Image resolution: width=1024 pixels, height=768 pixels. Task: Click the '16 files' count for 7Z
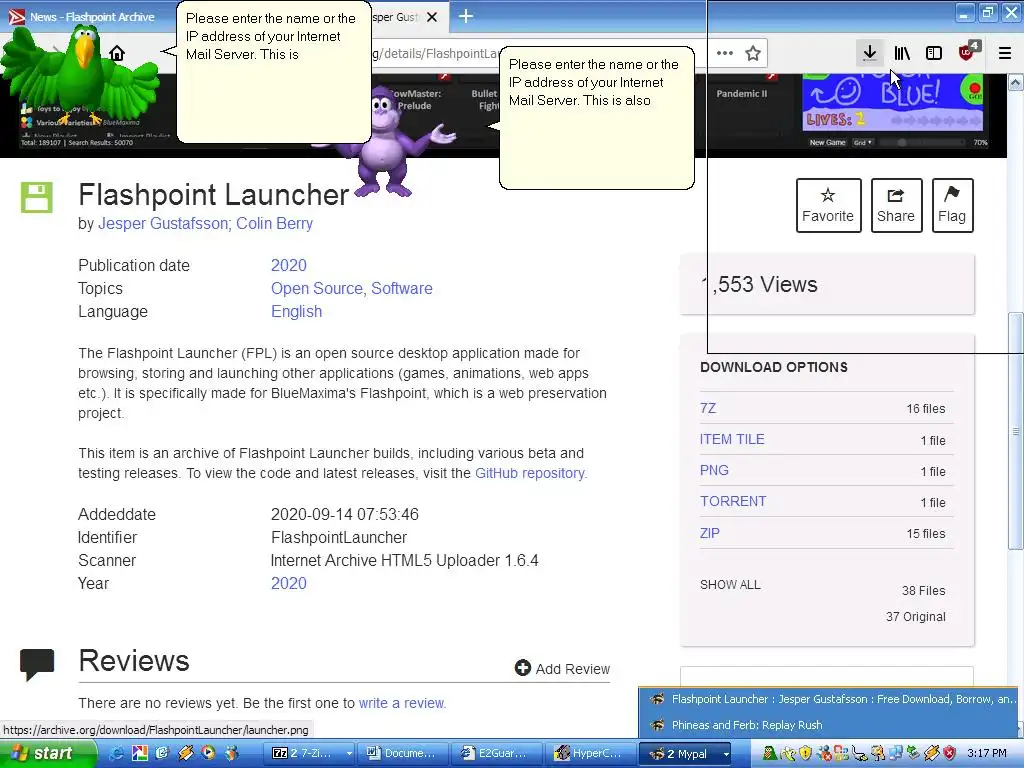coord(925,409)
